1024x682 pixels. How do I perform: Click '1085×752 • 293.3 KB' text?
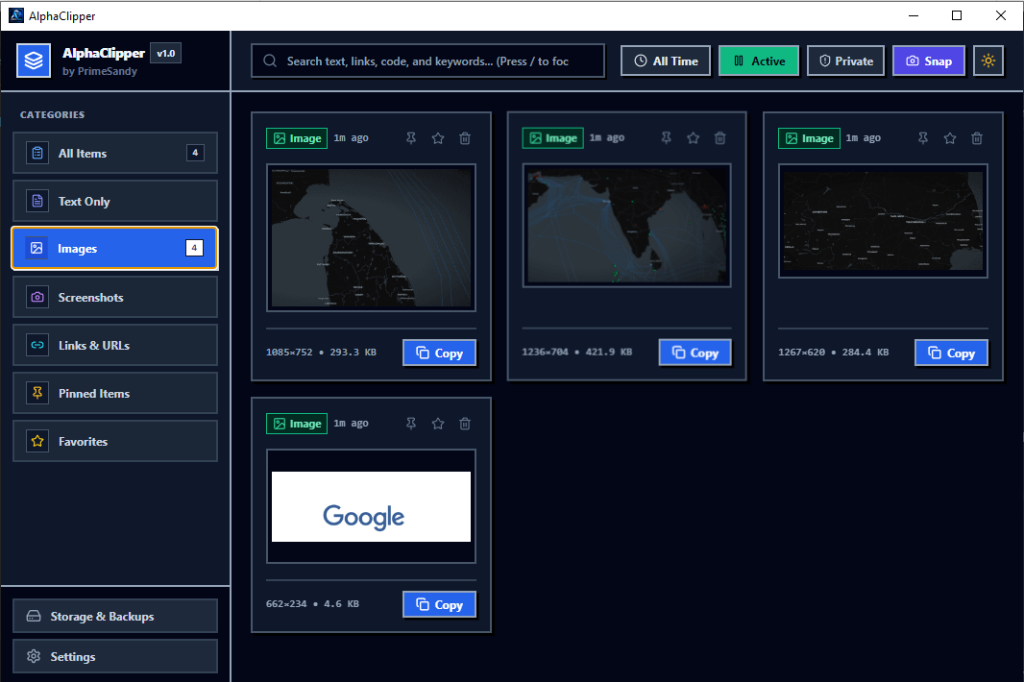[321, 352]
